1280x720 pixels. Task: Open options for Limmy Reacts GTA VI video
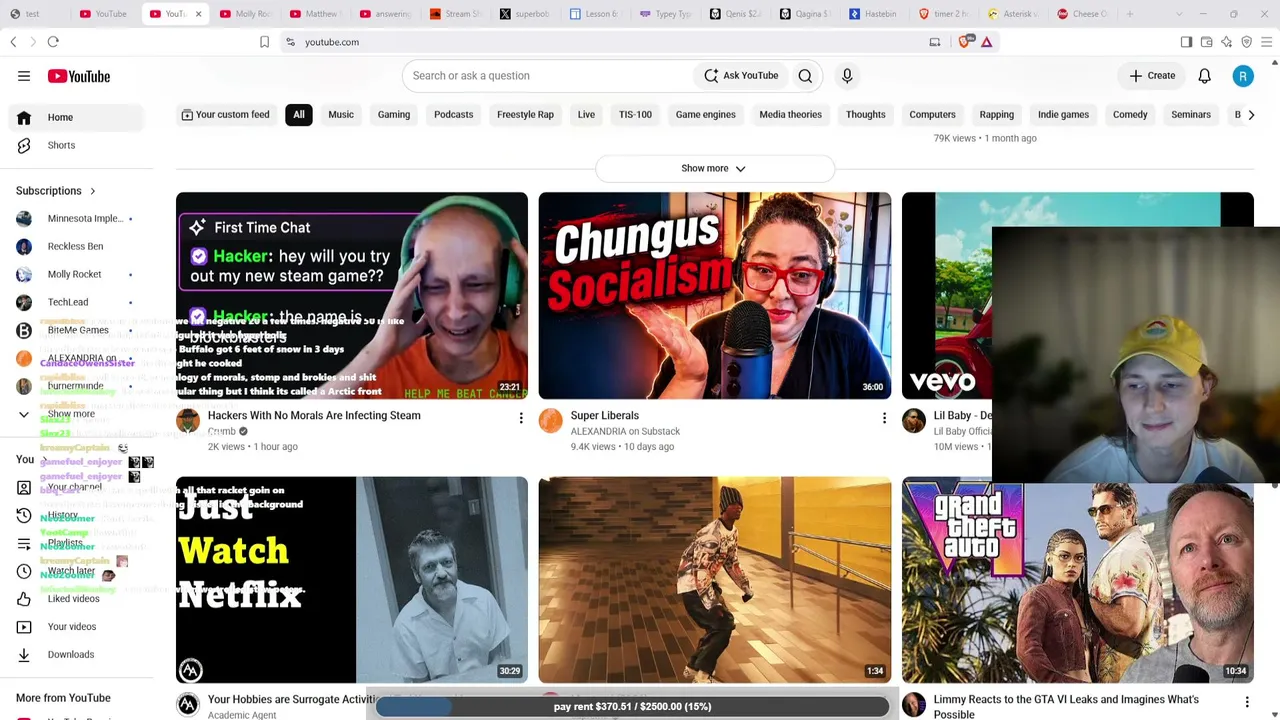pyautogui.click(x=1247, y=702)
